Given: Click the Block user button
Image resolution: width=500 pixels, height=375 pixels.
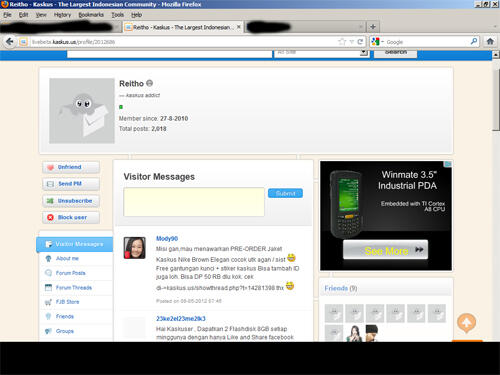Looking at the screenshot, I should 71,217.
